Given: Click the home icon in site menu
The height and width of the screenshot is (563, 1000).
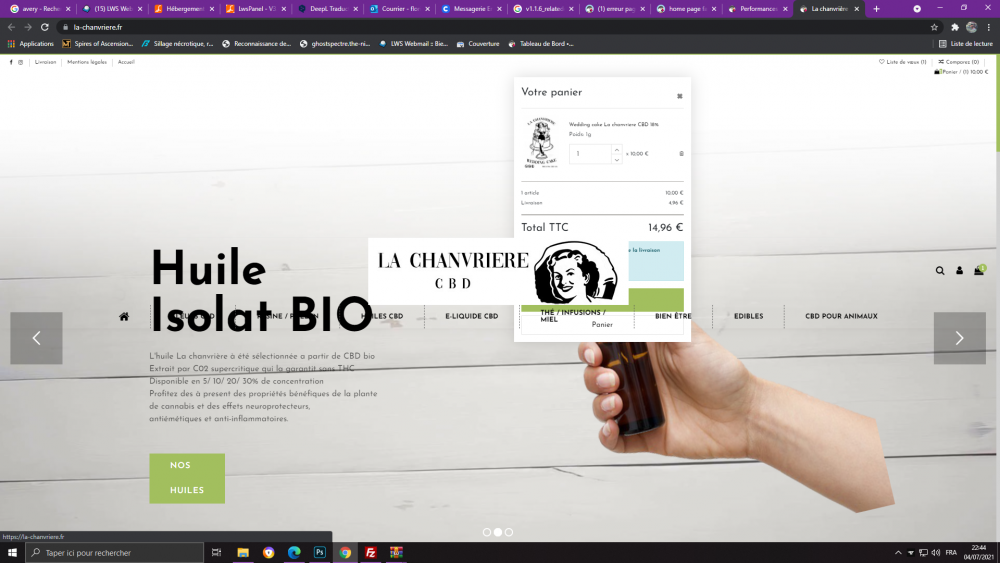Looking at the screenshot, I should [124, 316].
